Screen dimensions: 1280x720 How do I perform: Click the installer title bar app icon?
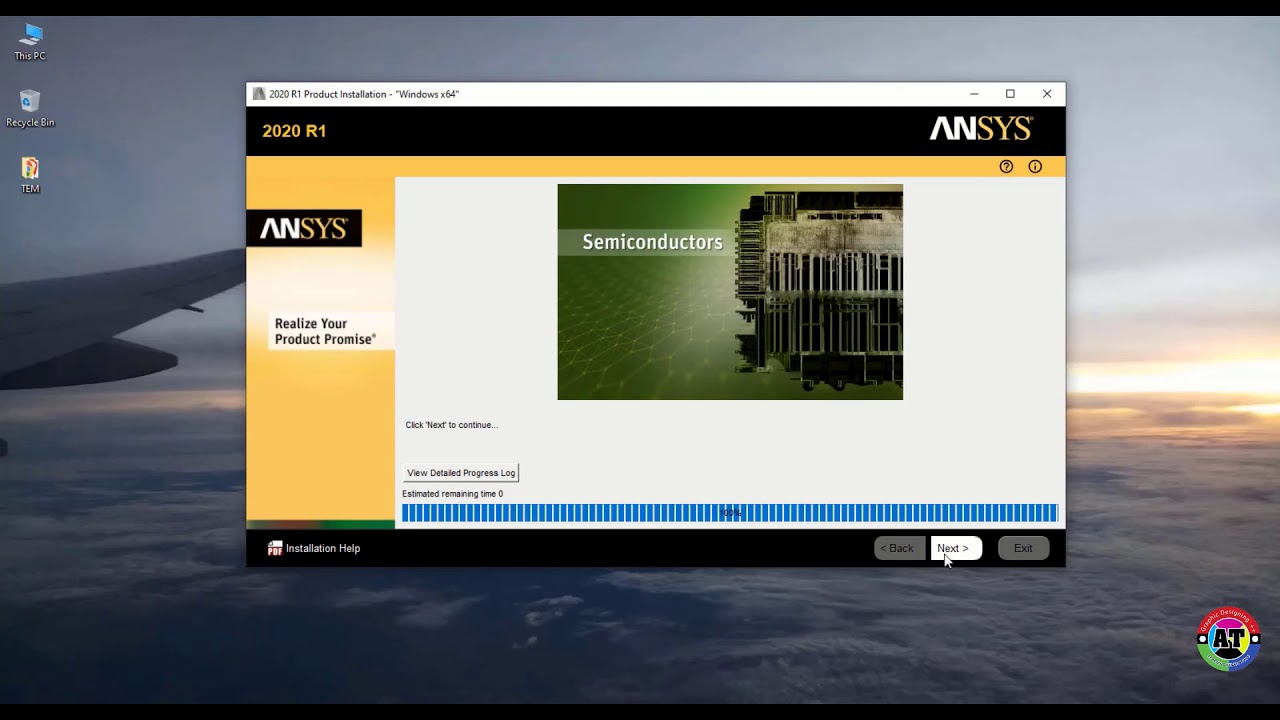(259, 94)
